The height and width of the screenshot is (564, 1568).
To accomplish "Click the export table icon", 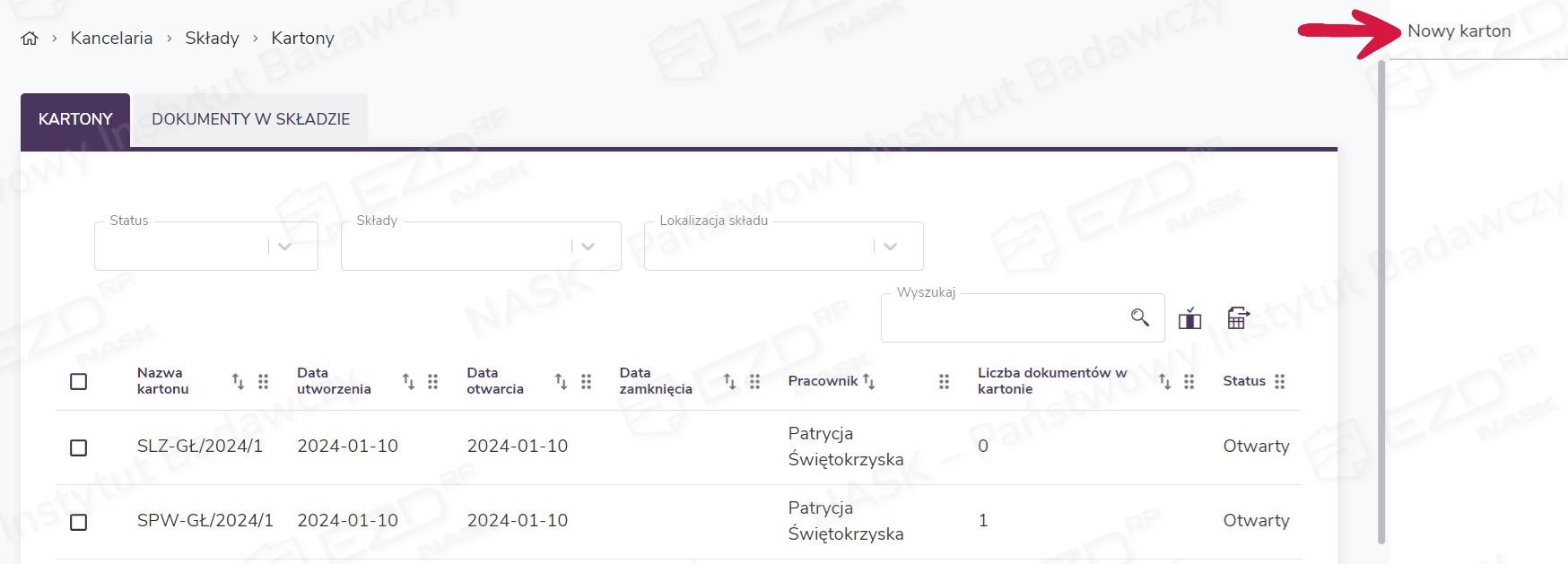I will pyautogui.click(x=1238, y=318).
